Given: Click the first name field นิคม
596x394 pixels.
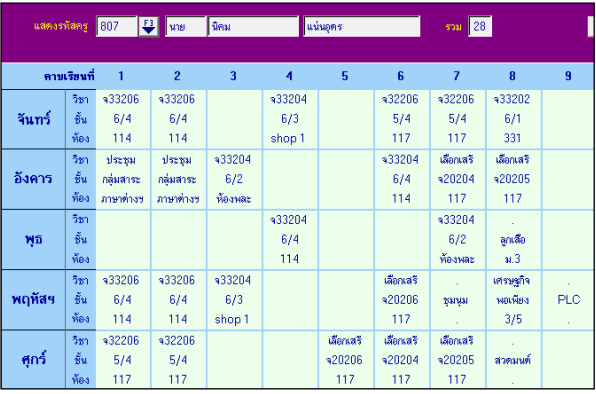Looking at the screenshot, I should point(254,26).
